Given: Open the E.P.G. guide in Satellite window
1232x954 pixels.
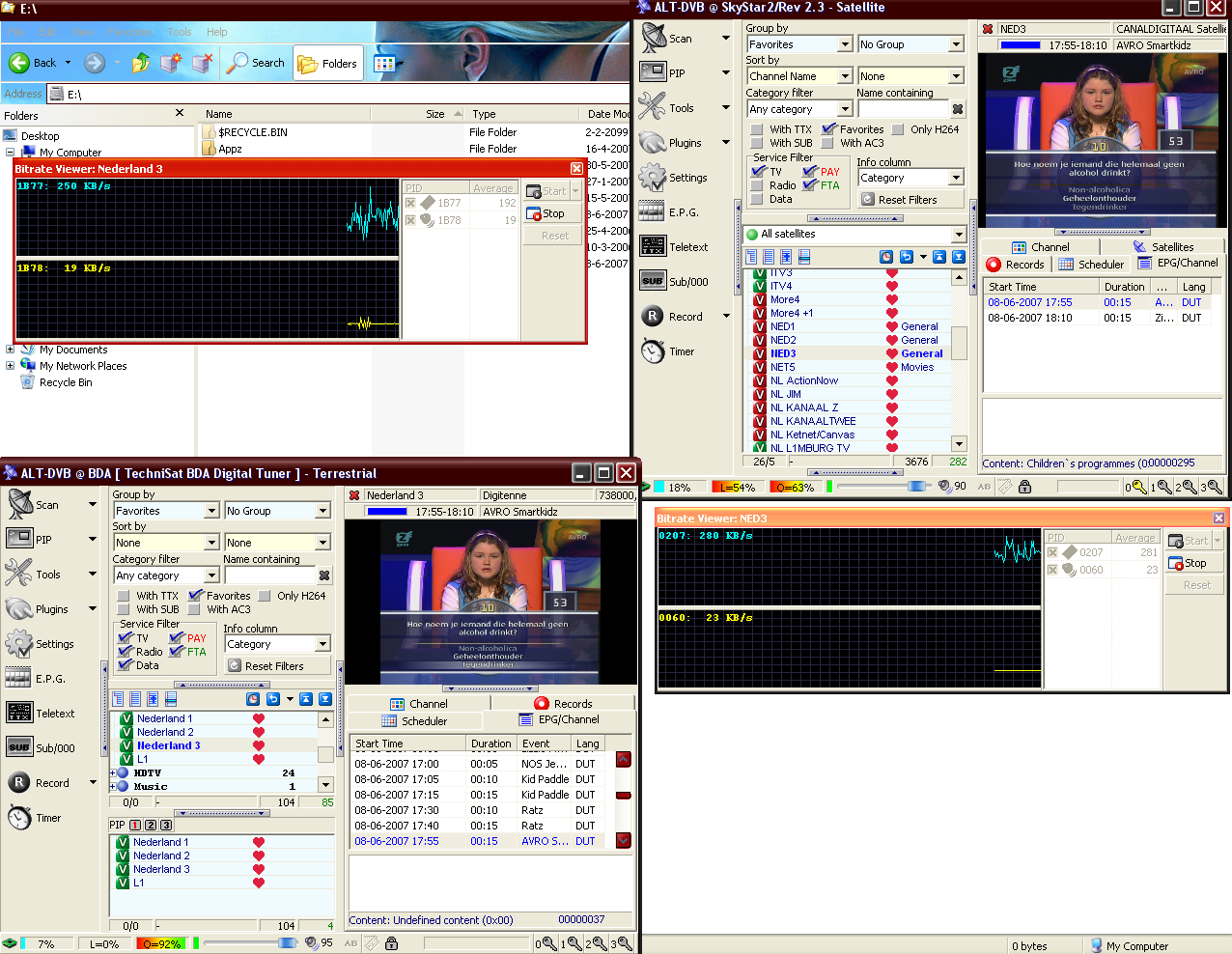Looking at the screenshot, I should (653, 211).
